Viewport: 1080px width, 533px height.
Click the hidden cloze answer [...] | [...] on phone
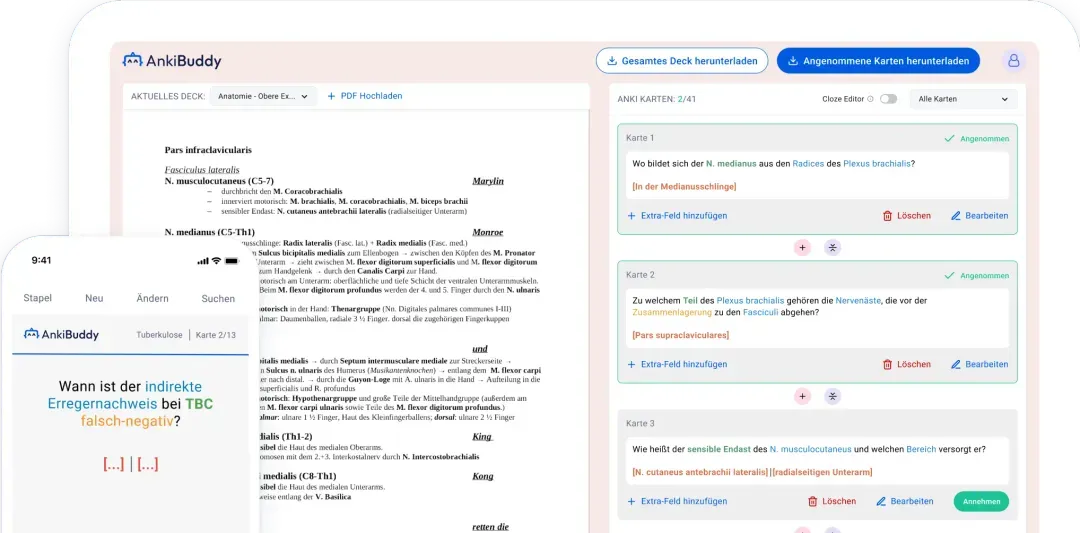coord(130,464)
